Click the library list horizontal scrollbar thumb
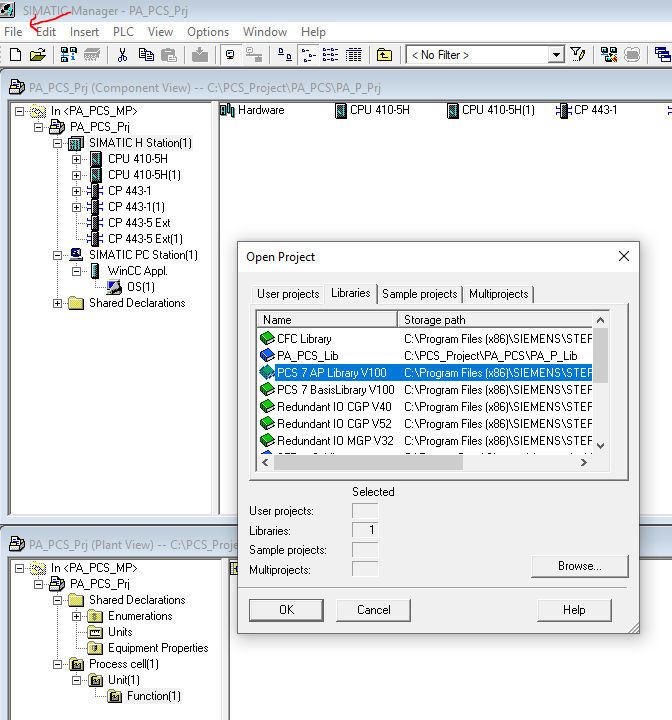The height and width of the screenshot is (720, 672). click(x=368, y=462)
